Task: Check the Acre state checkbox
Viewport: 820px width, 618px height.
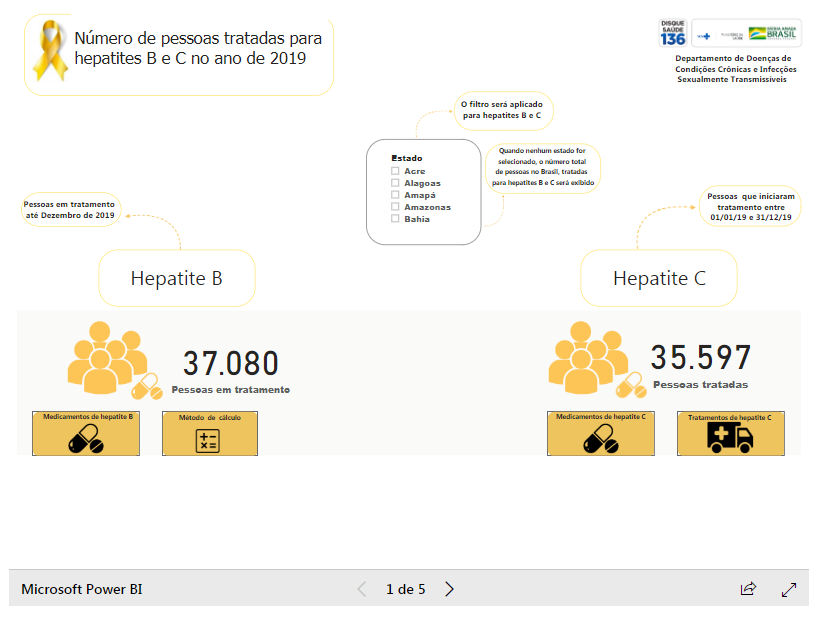Action: (x=394, y=171)
